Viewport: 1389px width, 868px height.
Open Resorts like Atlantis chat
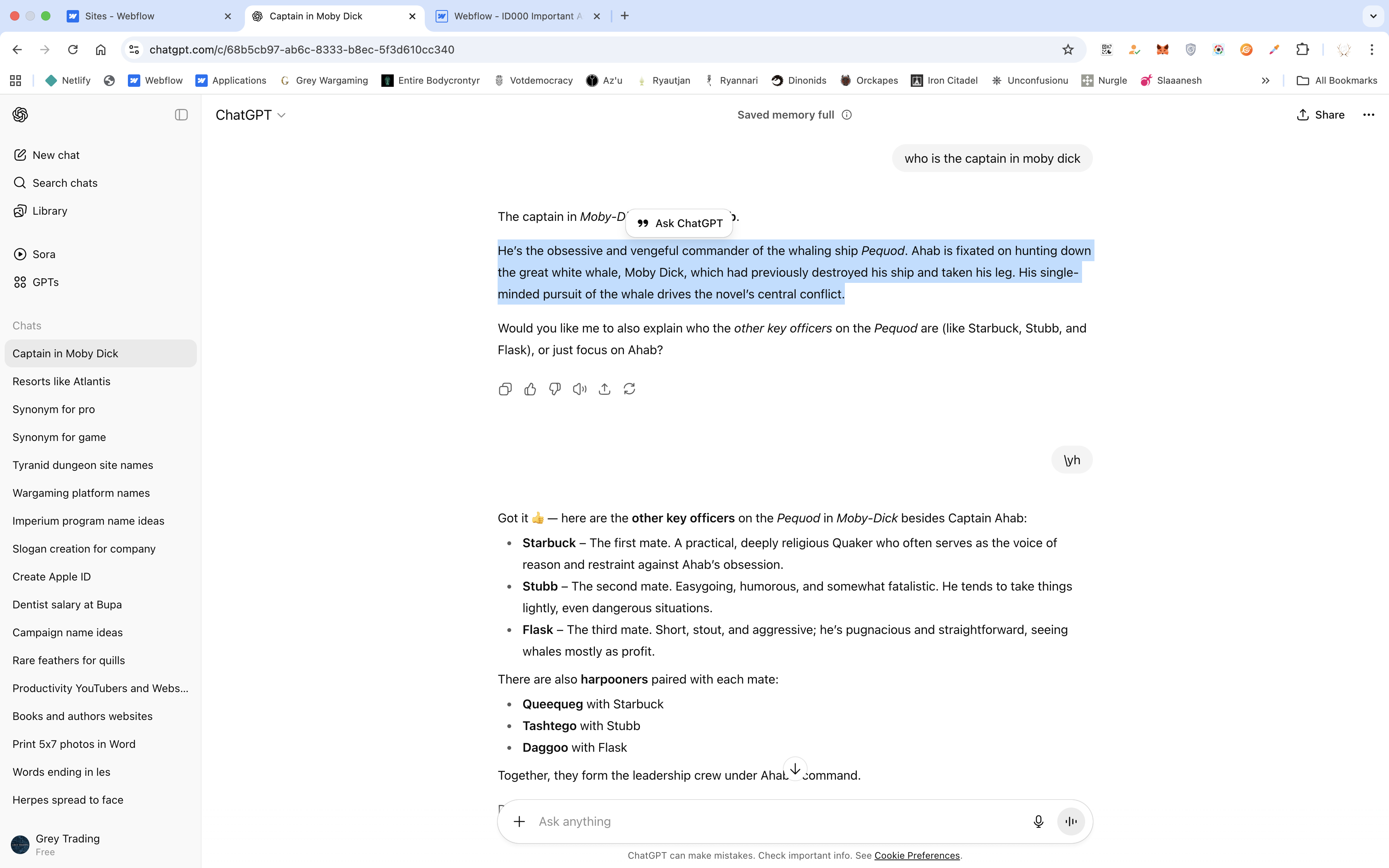tap(61, 381)
